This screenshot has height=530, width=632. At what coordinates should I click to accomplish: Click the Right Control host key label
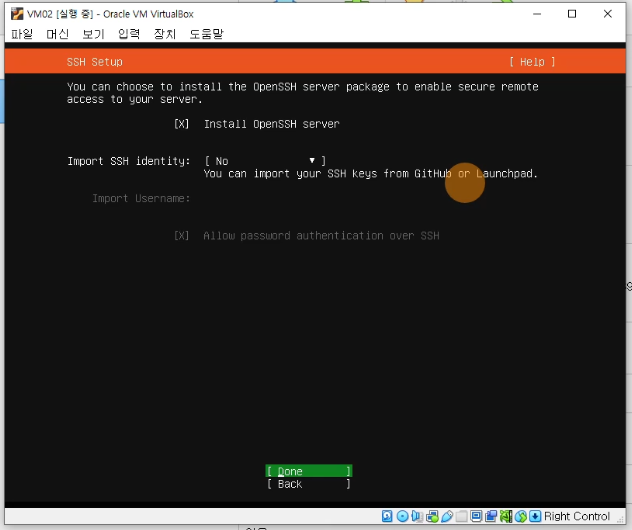pos(577,516)
